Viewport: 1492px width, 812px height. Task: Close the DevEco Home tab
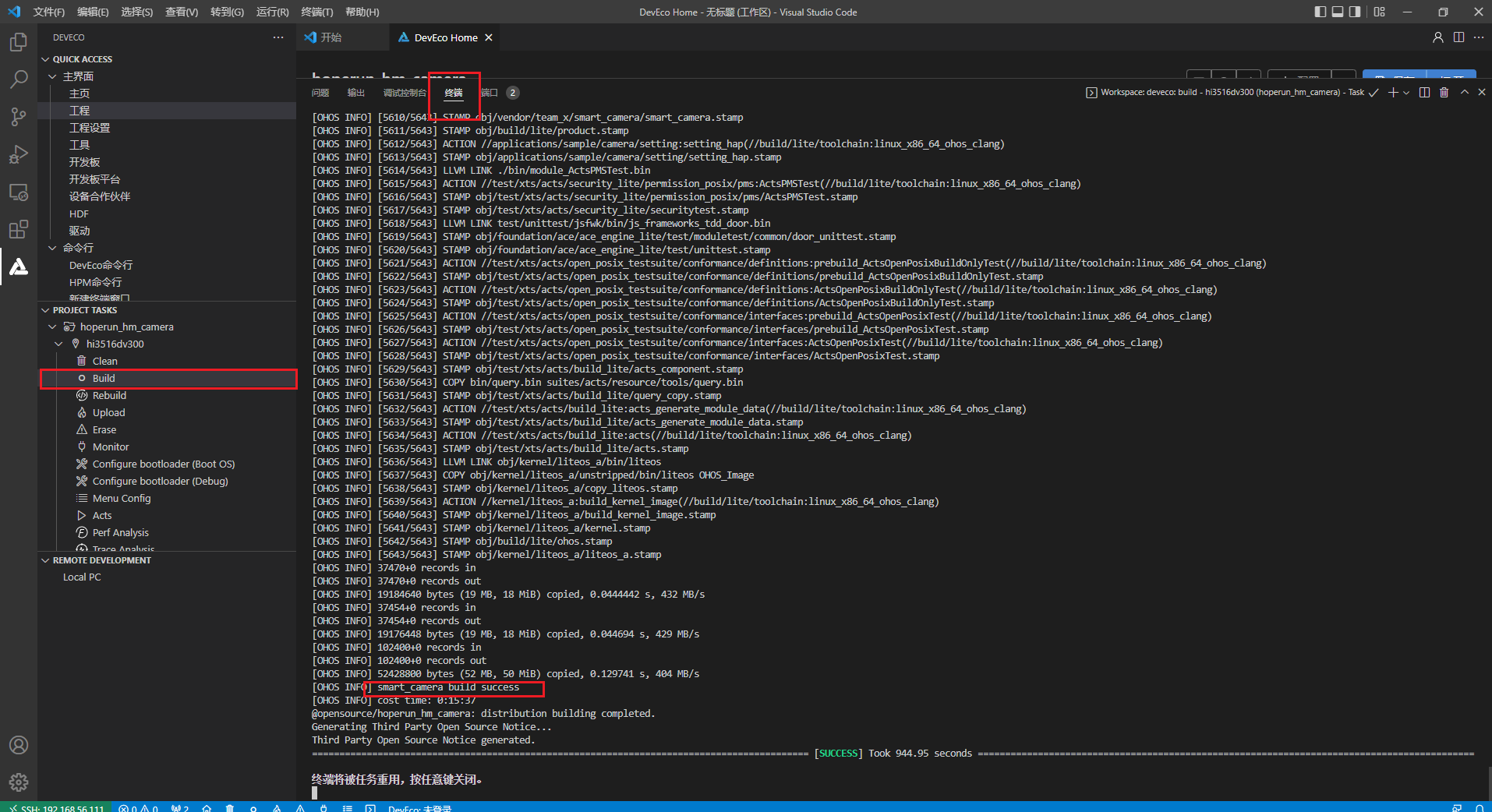[x=489, y=37]
